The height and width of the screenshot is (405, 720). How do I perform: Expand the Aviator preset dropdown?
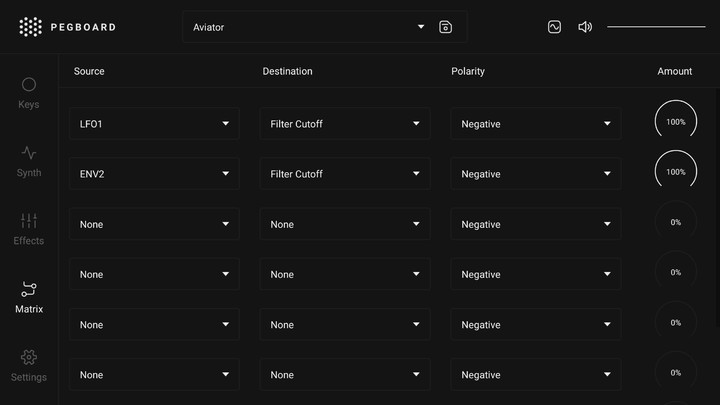(x=310, y=27)
